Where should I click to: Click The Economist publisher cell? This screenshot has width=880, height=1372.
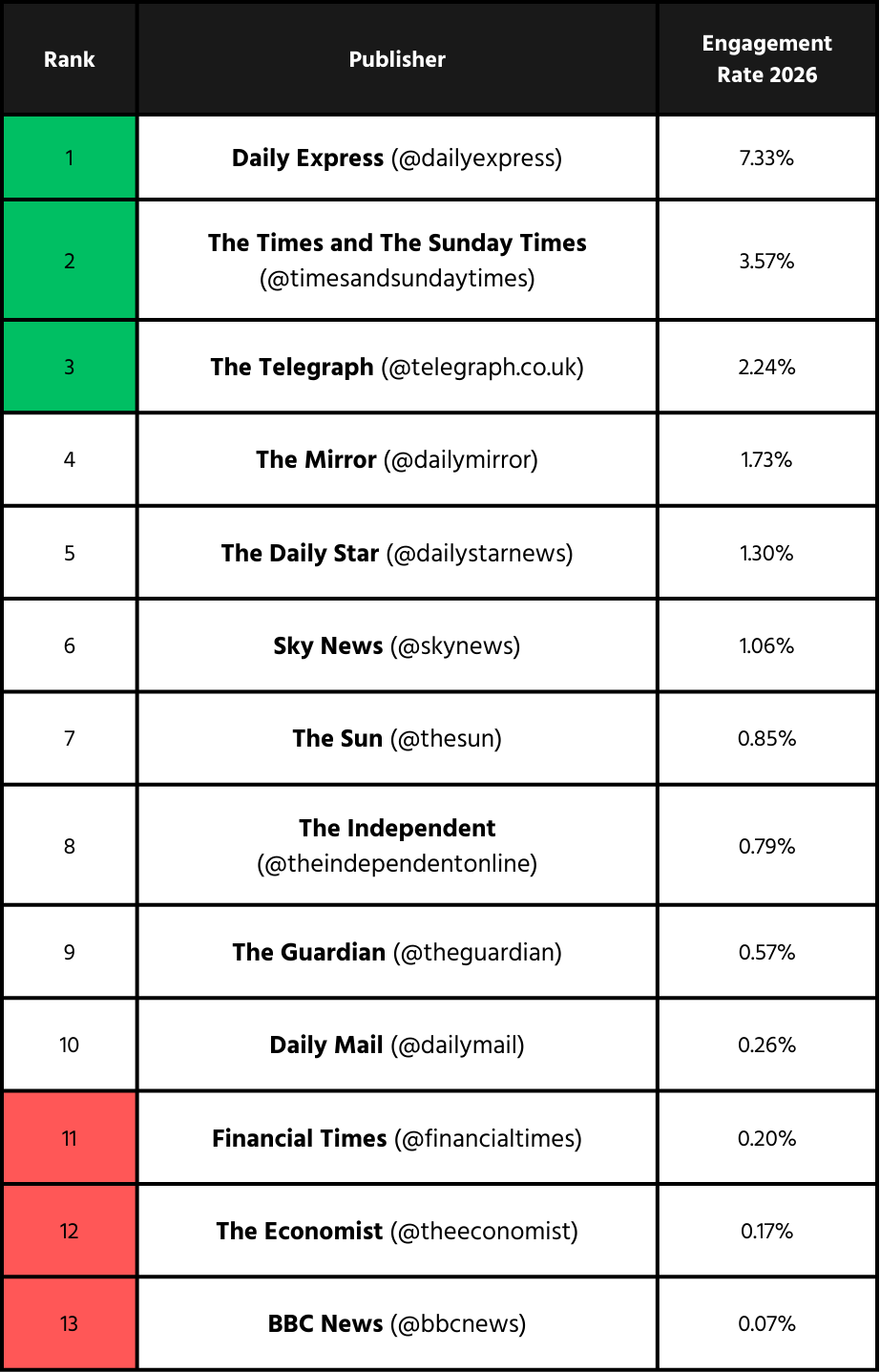397,1231
